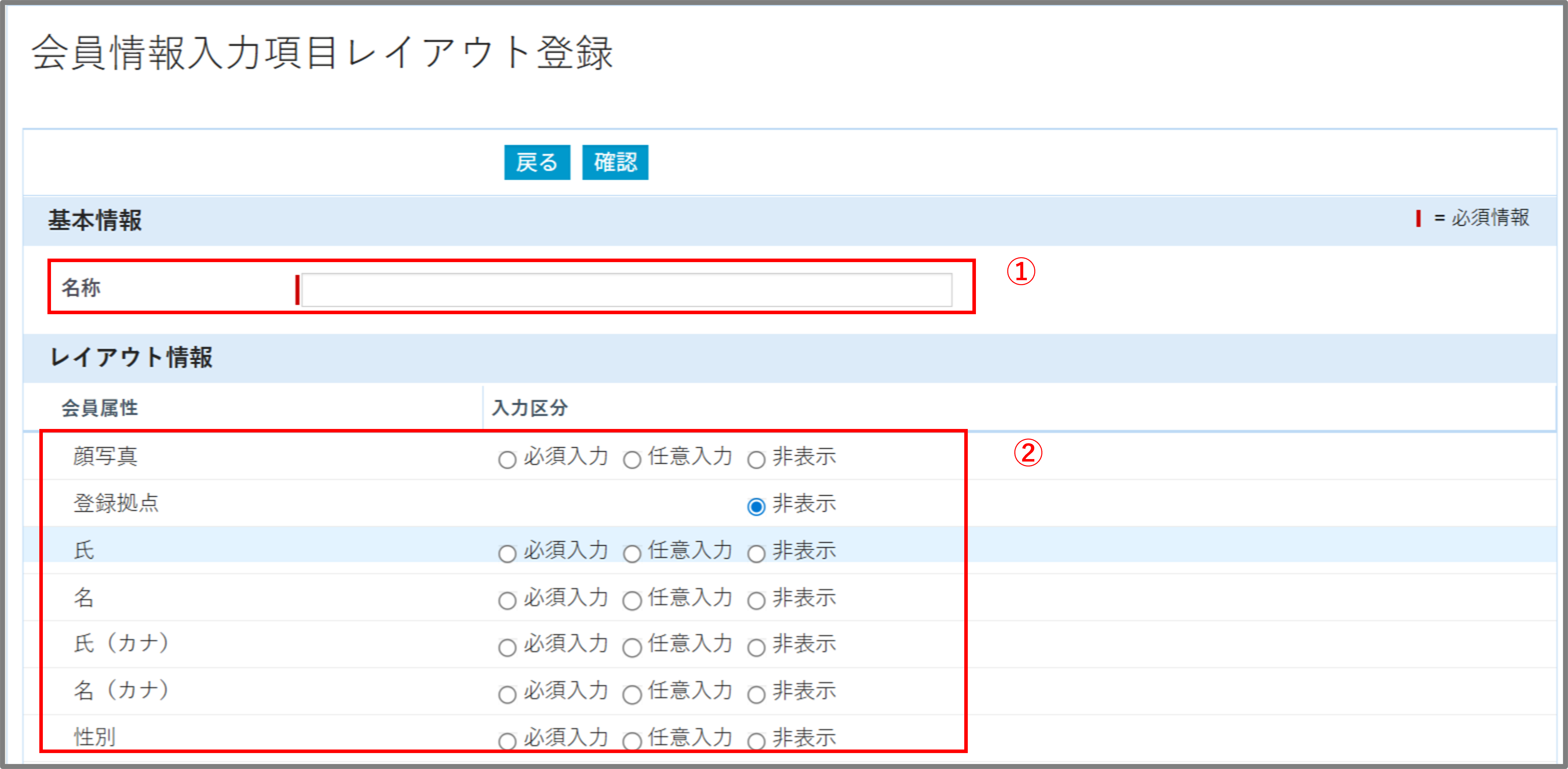This screenshot has width=1568, height=769.
Task: Select 任意入力 for 性別
Action: pos(632,741)
